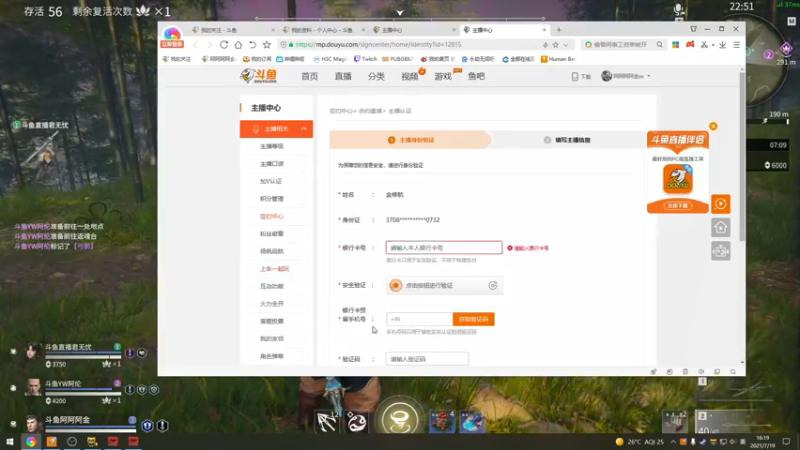This screenshot has height=450, width=800.
Task: Select 上车一起玩 in sidebar
Action: point(274,269)
